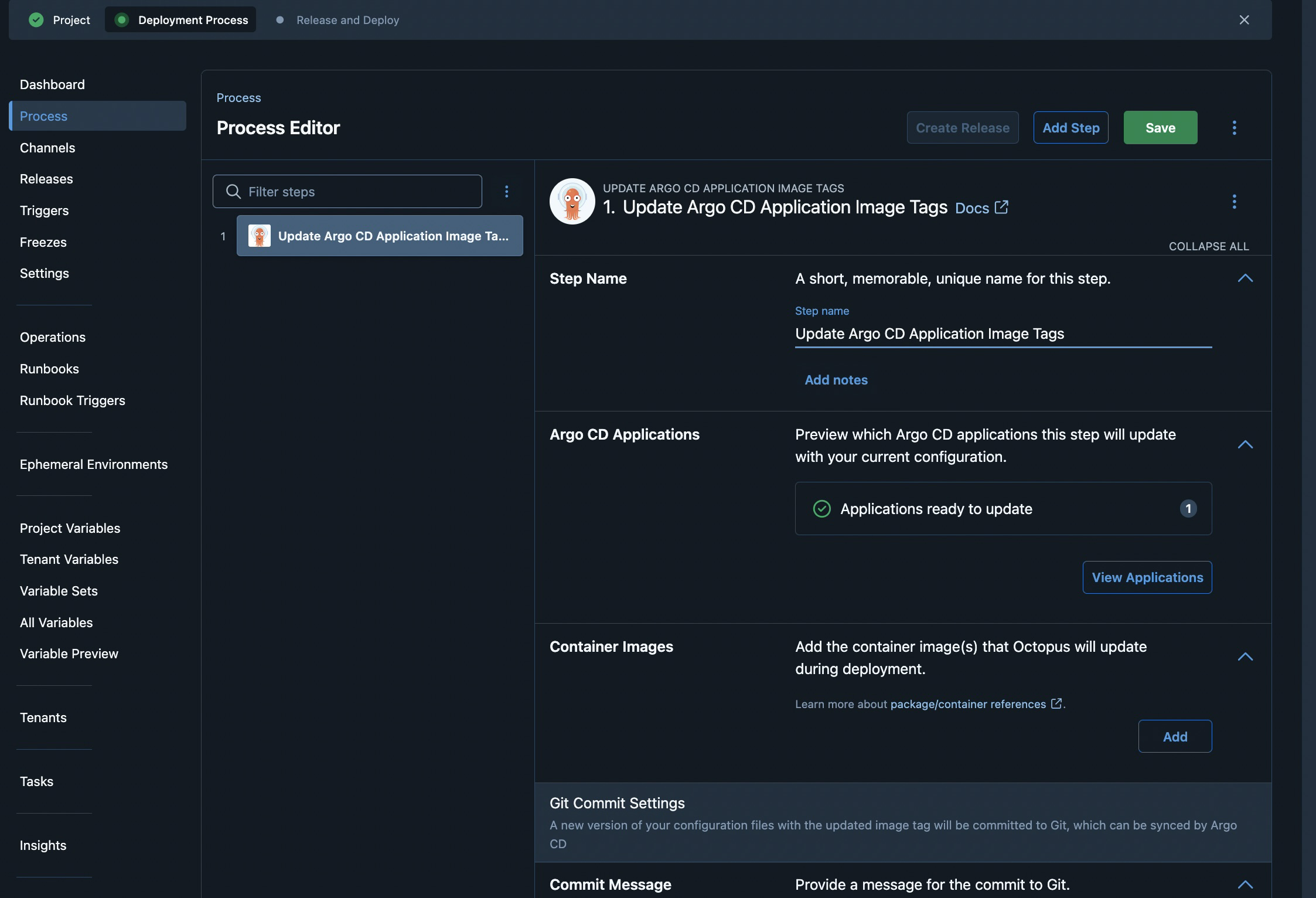Collapse the Argo CD Applications section
The height and width of the screenshot is (898, 1316).
click(1245, 445)
